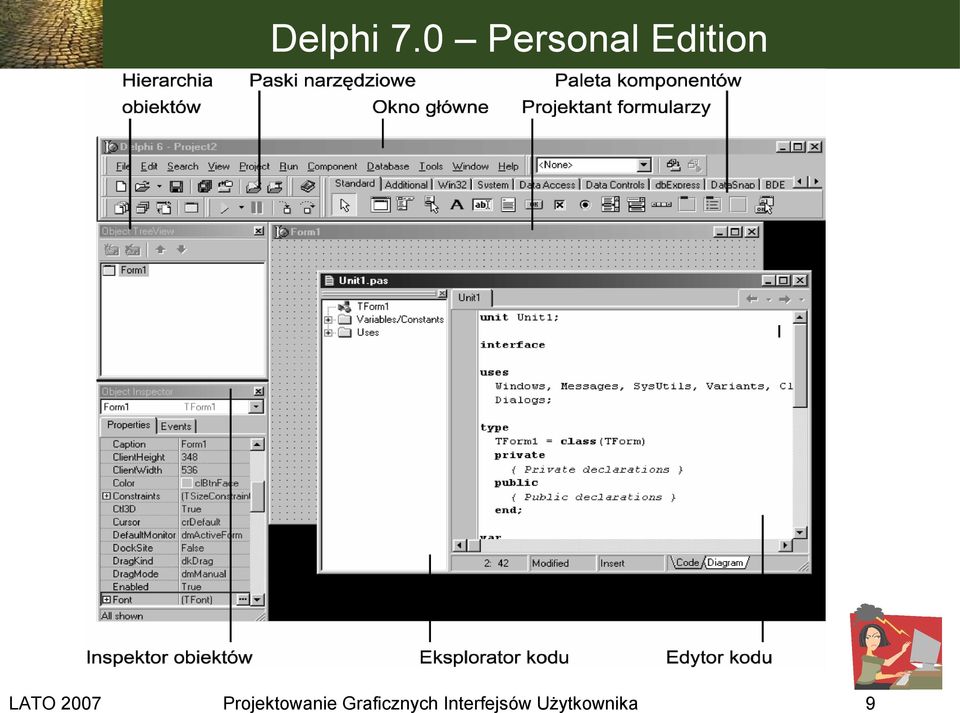Open the Tools menu
960x713 pixels.
click(430, 166)
